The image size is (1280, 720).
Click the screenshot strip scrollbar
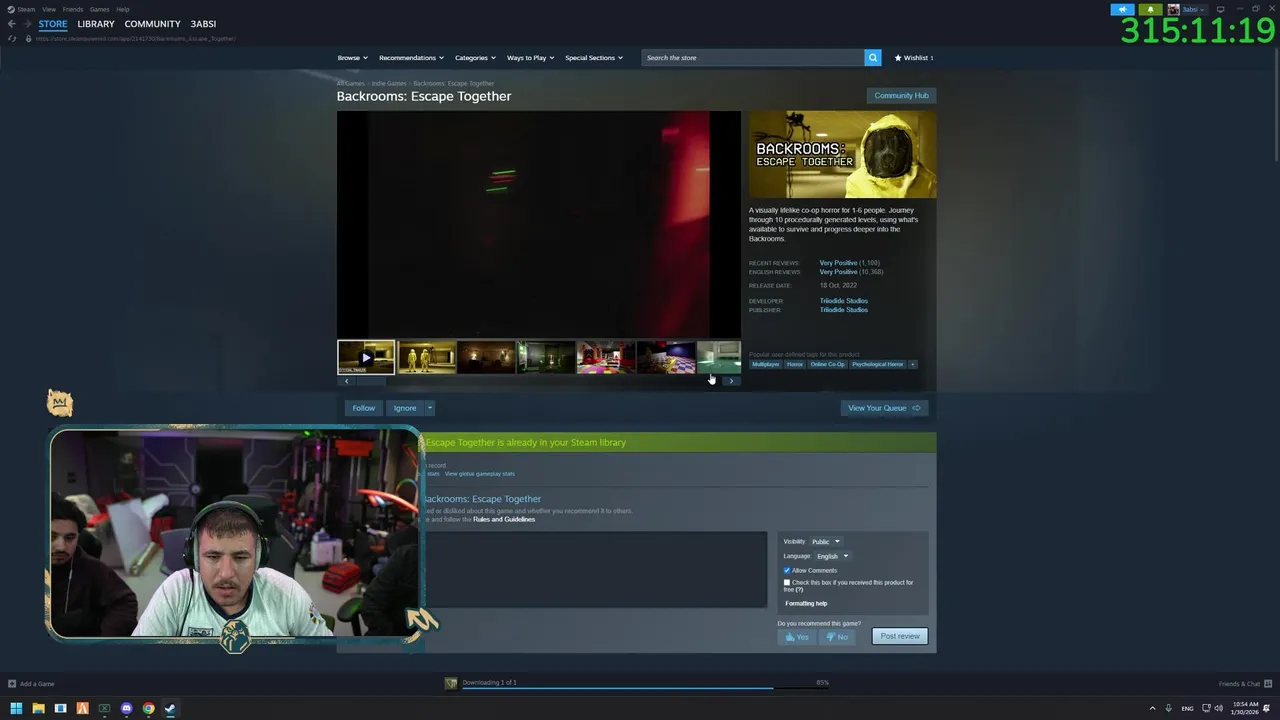pos(371,381)
